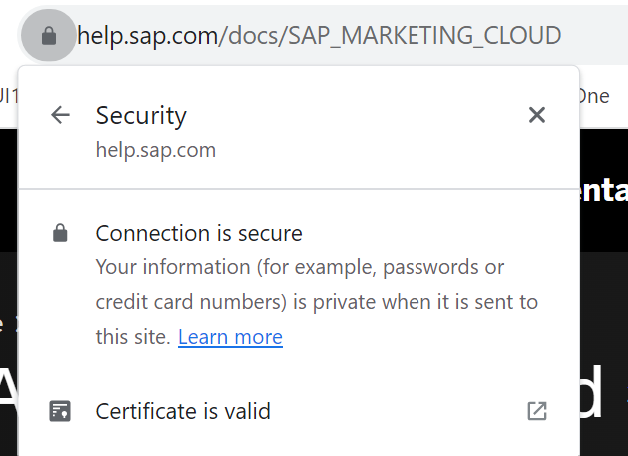Select the cut-off "UI1" bookmark at left edge

9,96
